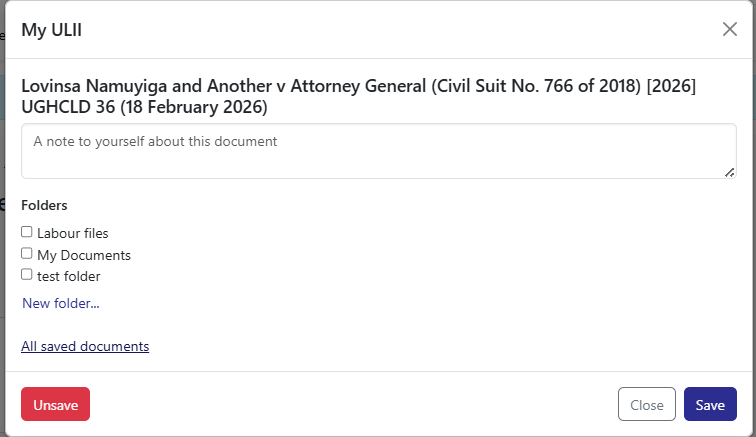The height and width of the screenshot is (437, 756).
Task: Enable the My Documents checkbox
Action: (27, 254)
